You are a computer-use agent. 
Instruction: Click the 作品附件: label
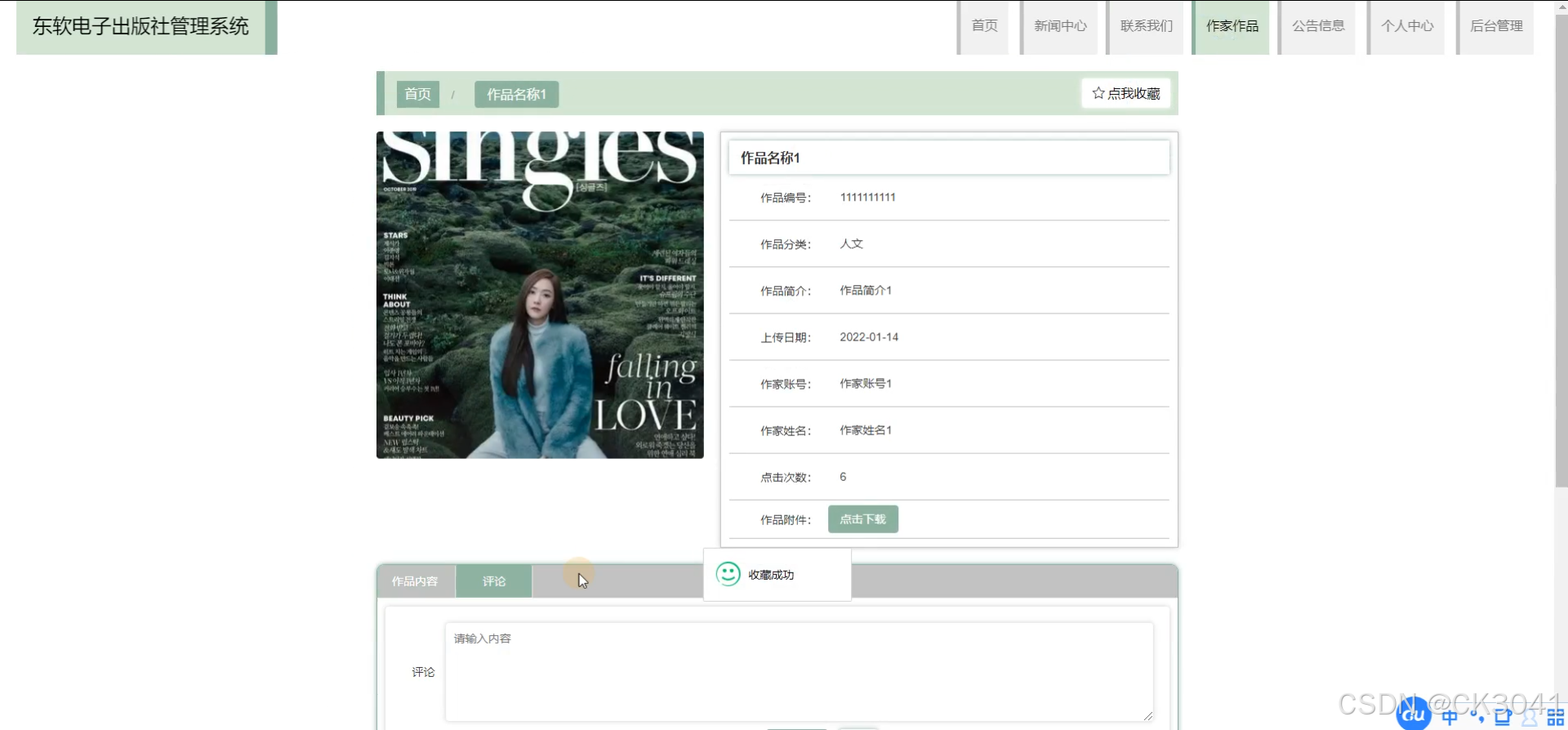point(786,520)
